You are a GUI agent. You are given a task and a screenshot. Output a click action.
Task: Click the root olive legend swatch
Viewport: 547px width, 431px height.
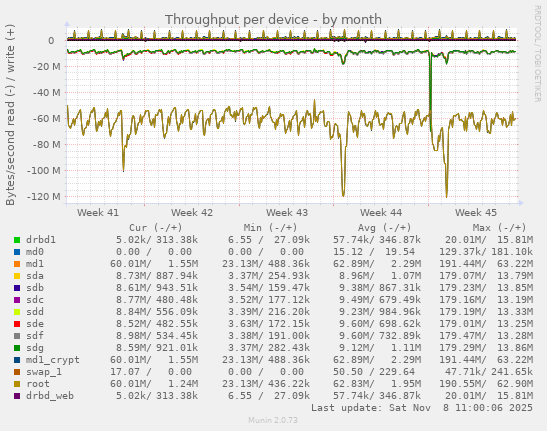[x=17, y=384]
